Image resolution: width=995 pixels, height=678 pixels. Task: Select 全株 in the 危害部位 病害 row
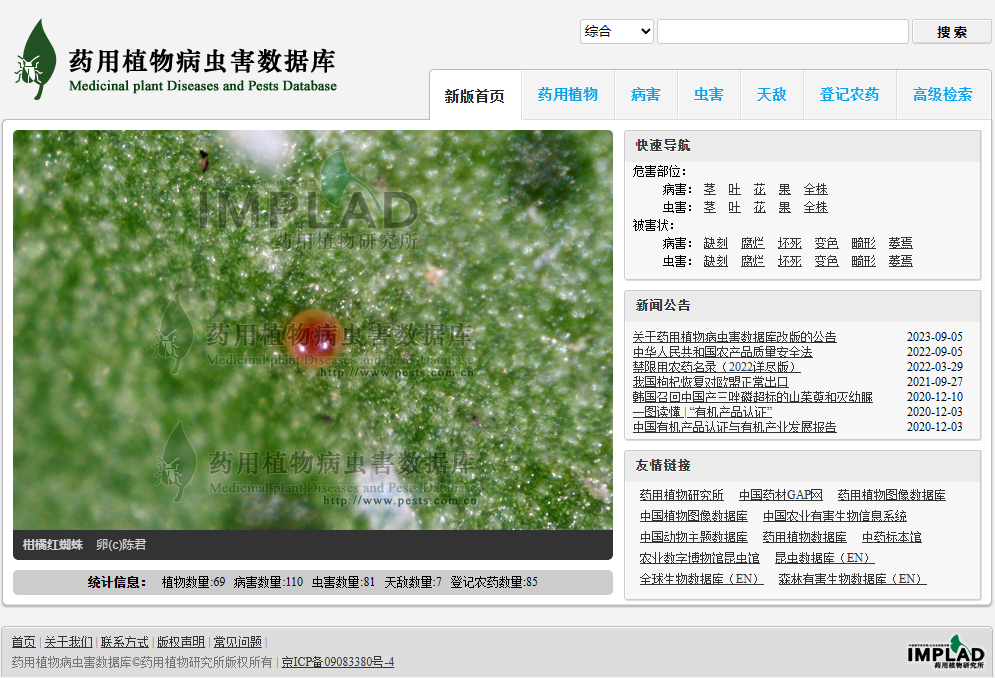pos(816,189)
